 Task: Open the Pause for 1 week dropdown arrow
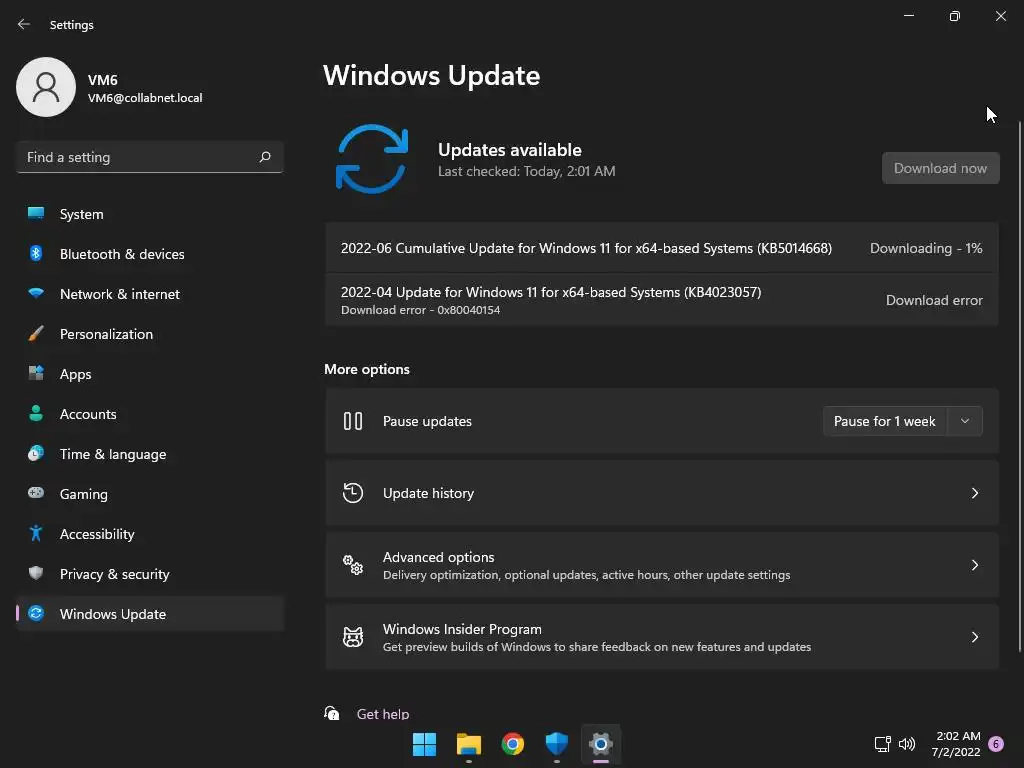[965, 421]
